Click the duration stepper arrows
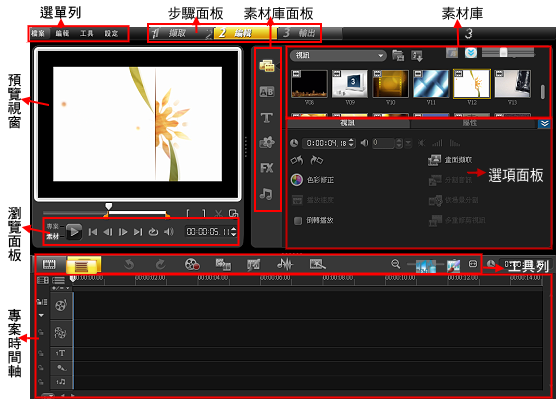This screenshot has width=556, height=399. (351, 143)
